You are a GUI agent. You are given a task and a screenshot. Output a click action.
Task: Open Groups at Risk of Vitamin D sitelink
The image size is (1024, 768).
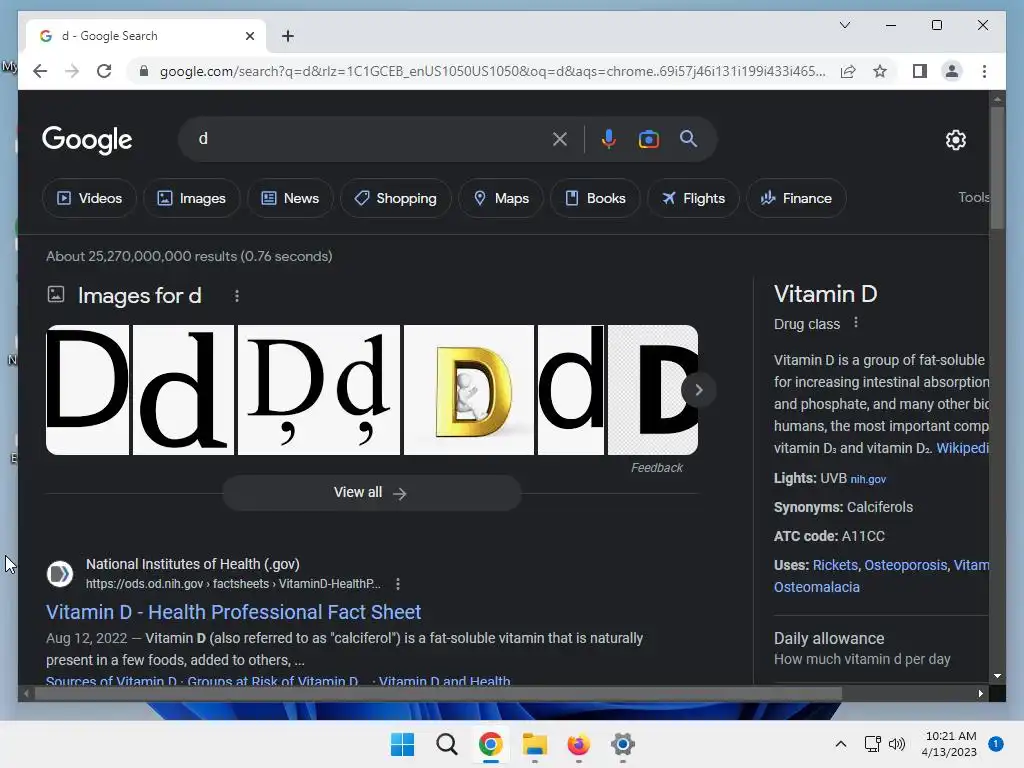(272, 680)
